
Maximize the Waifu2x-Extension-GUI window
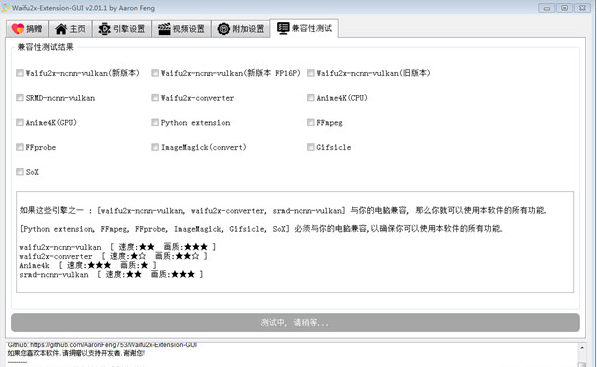click(564, 8)
